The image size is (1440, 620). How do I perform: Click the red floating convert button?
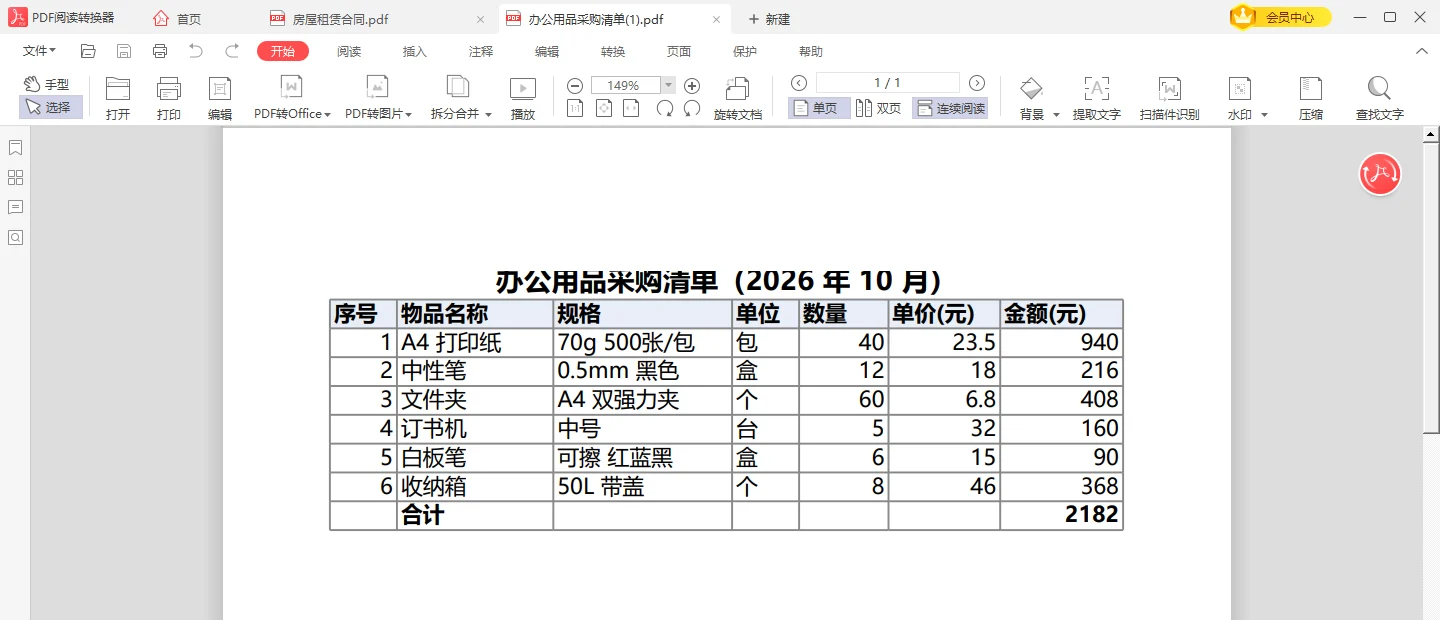[x=1380, y=174]
